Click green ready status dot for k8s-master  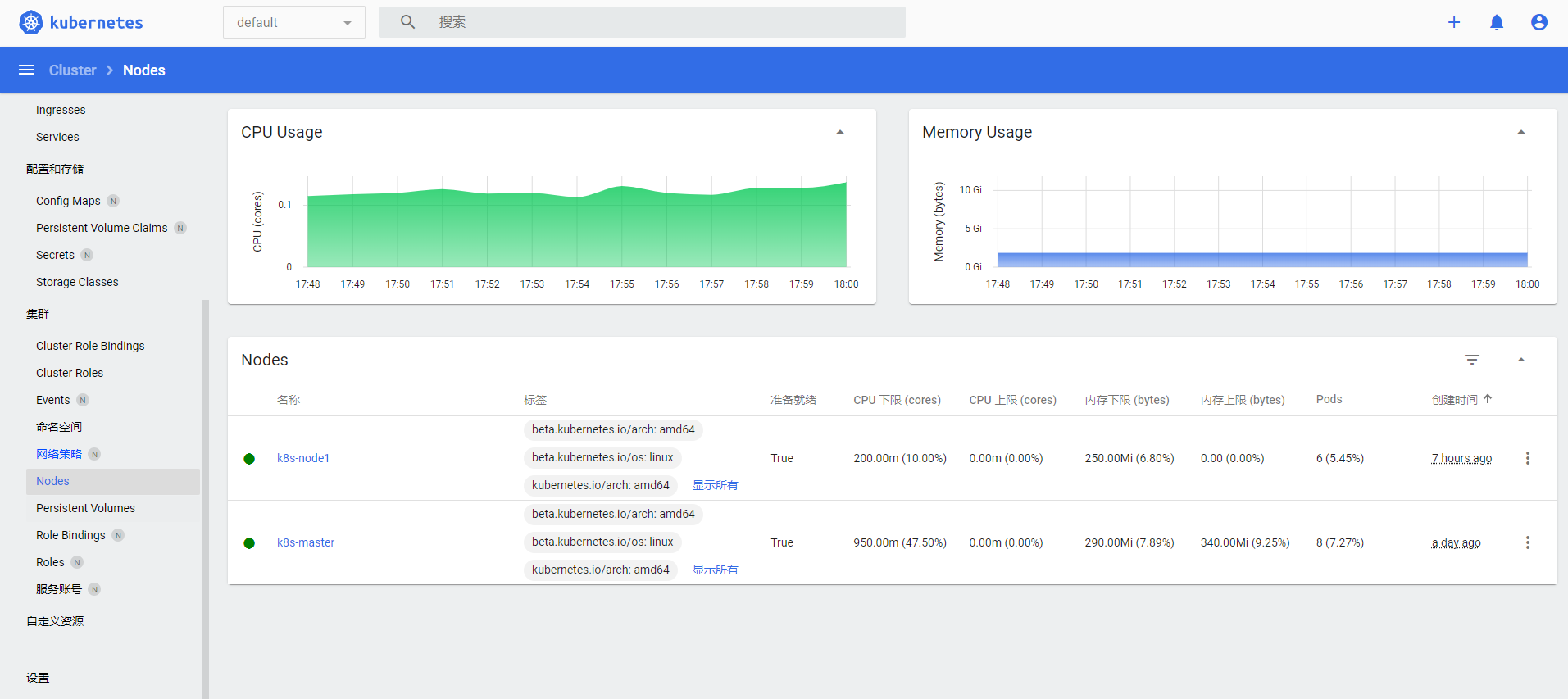click(249, 543)
